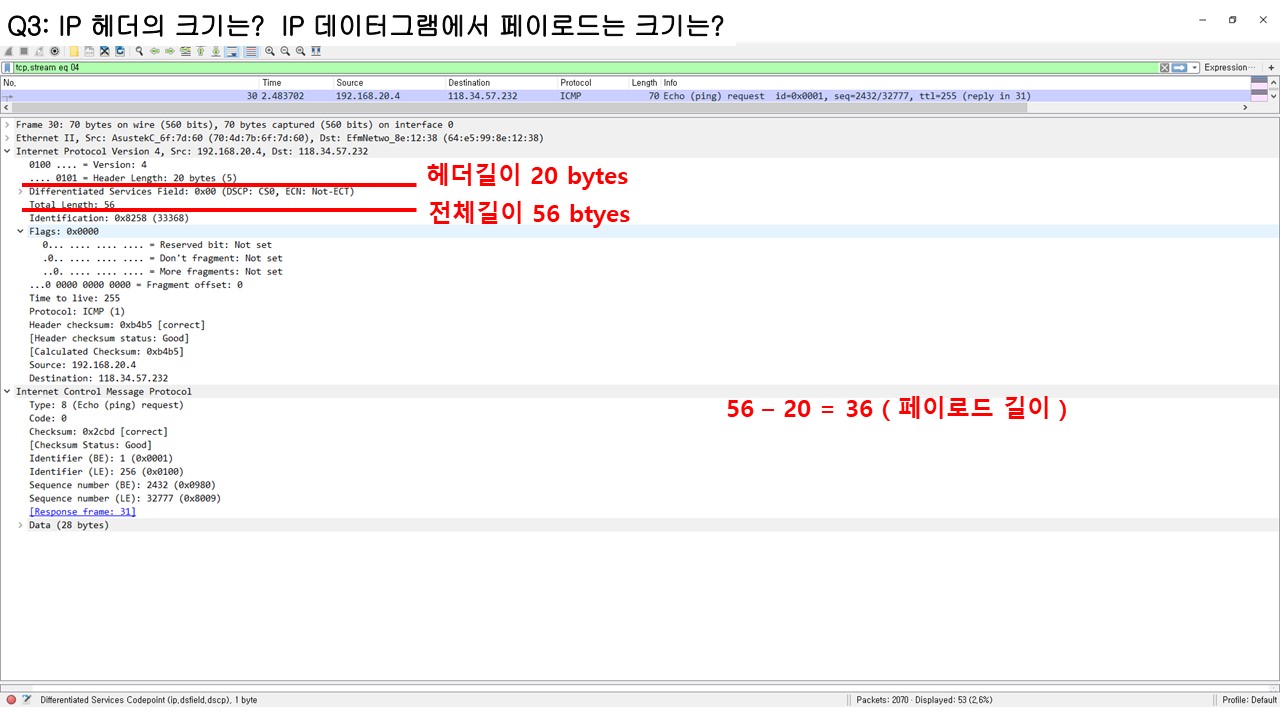Go forward in packet history
The image size is (1280, 720).
[170, 51]
